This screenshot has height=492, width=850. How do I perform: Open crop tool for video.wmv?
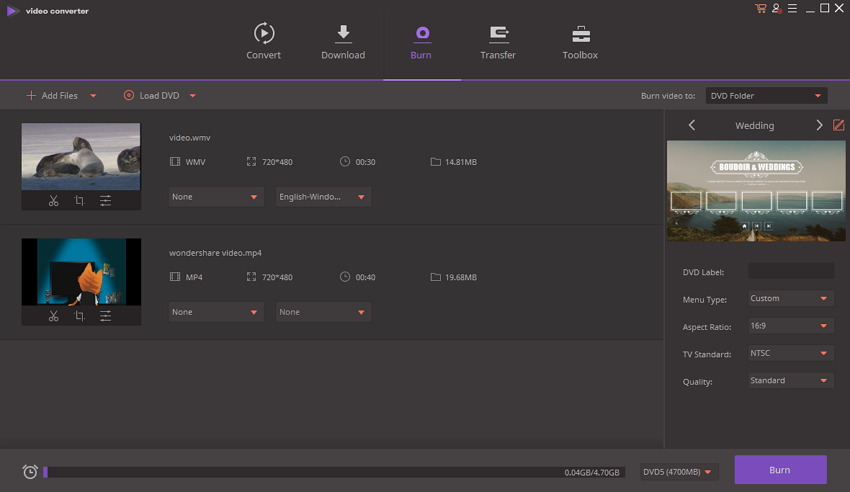(x=79, y=201)
